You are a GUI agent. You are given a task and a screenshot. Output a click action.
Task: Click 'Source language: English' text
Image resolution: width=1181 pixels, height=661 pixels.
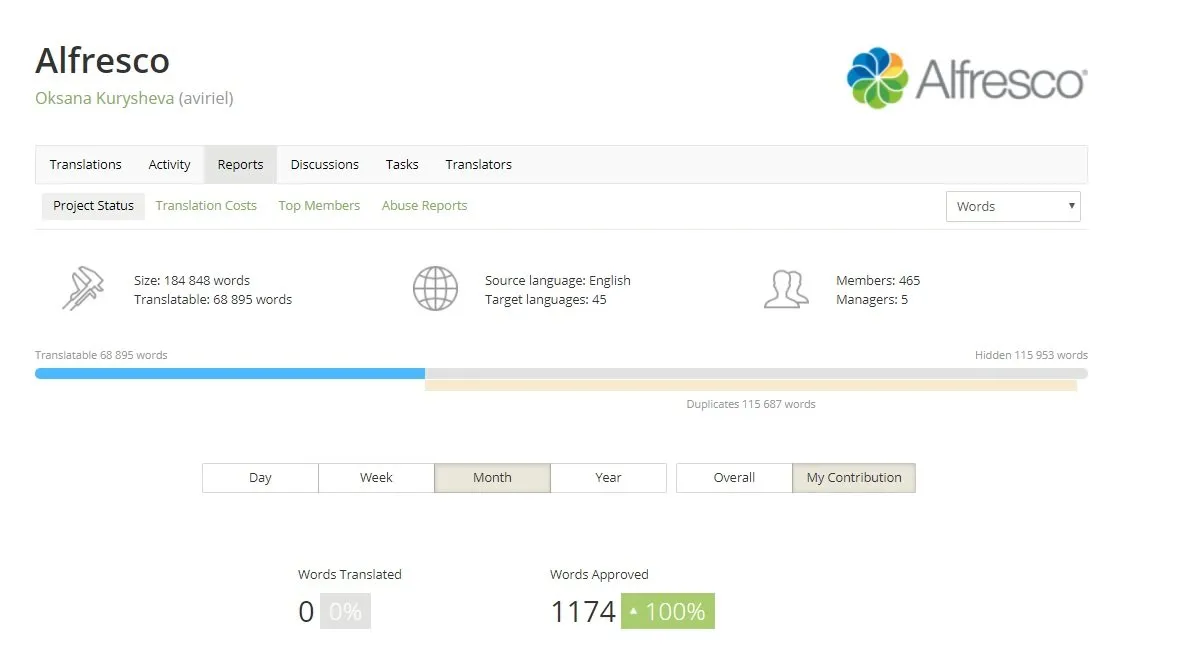tap(558, 280)
